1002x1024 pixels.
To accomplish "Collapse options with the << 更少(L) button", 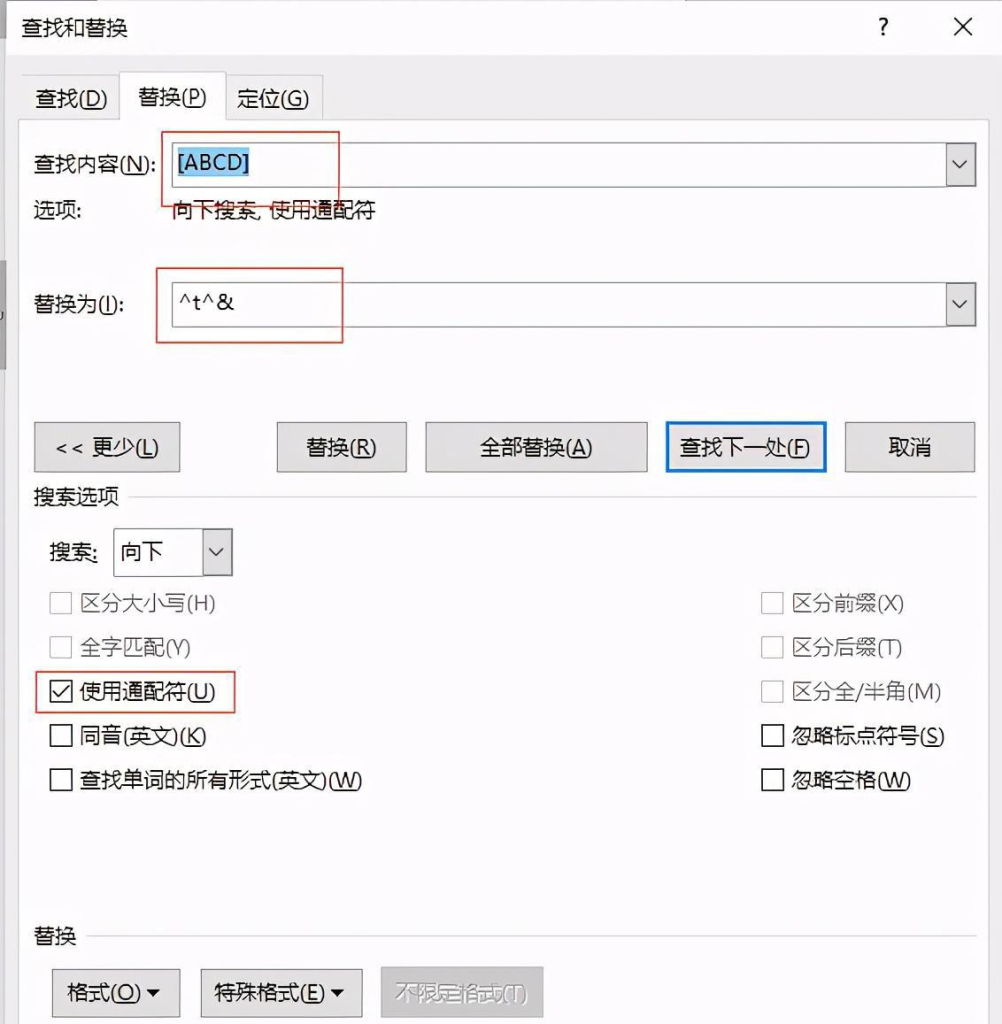I will pos(107,447).
